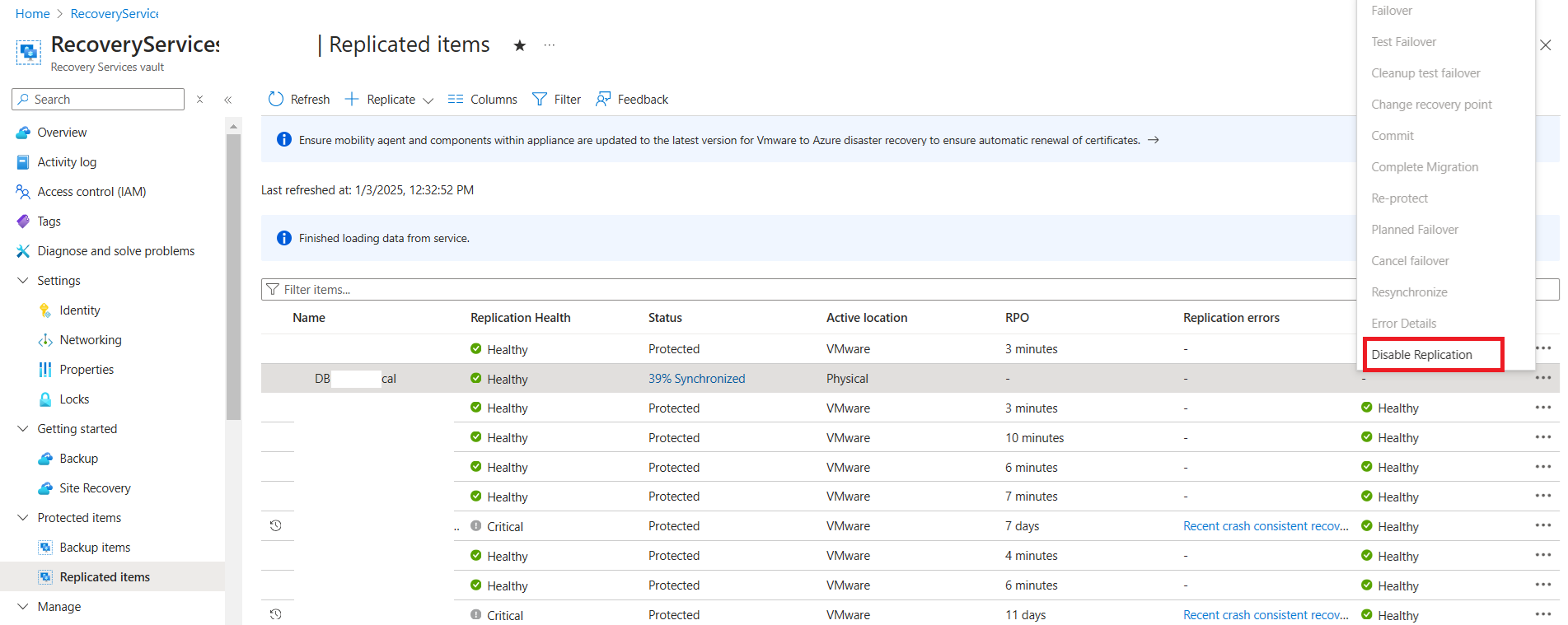Image resolution: width=1568 pixels, height=625 pixels.
Task: Expand the Manage group
Action: [x=23, y=607]
